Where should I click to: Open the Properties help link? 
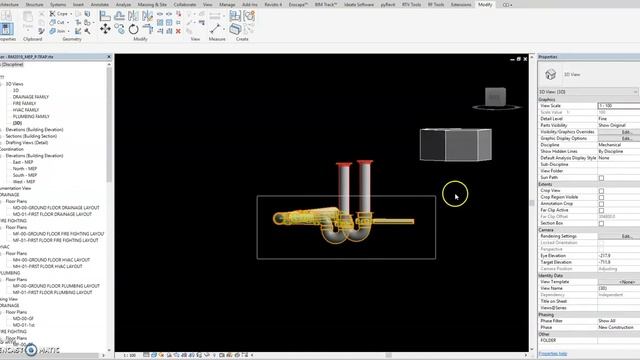pos(553,353)
